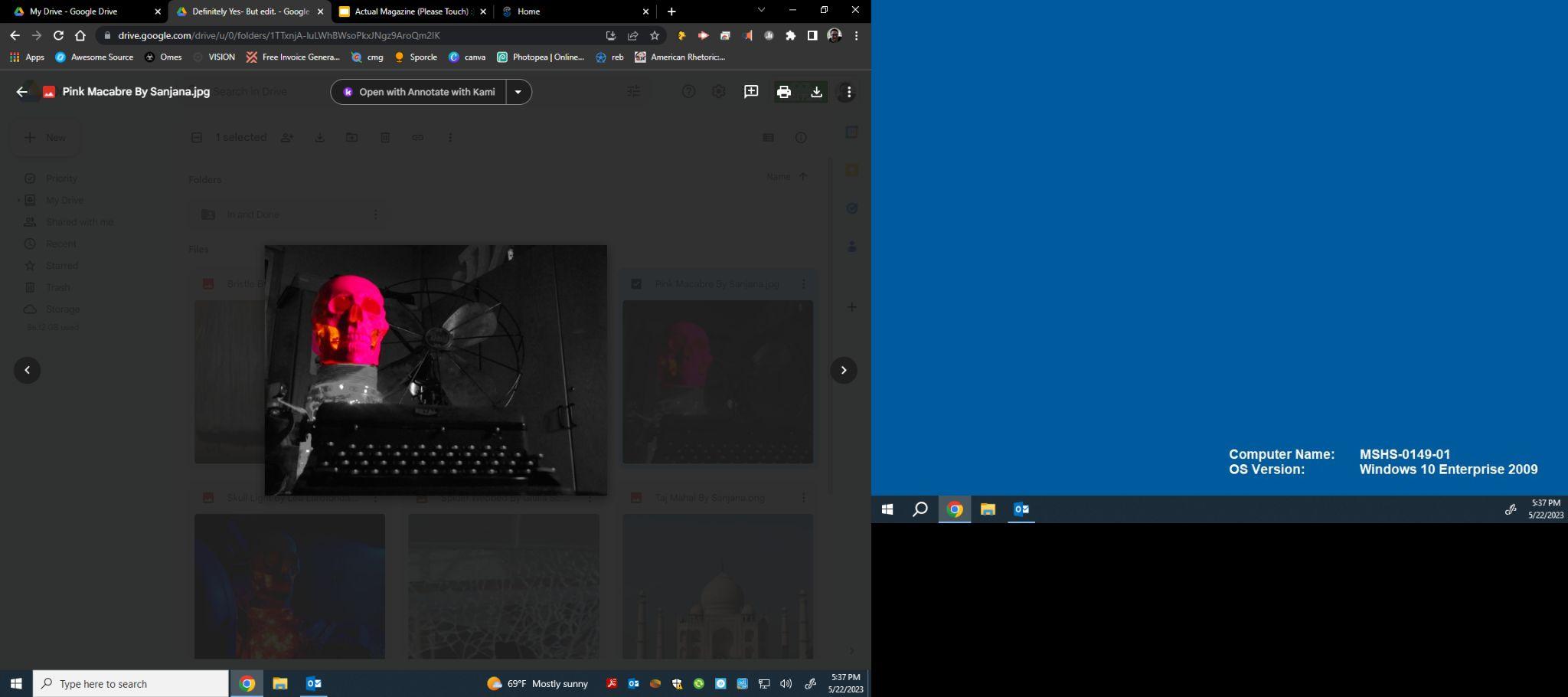Switch to the Home browser tab
Image resolution: width=1568 pixels, height=697 pixels.
528,11
